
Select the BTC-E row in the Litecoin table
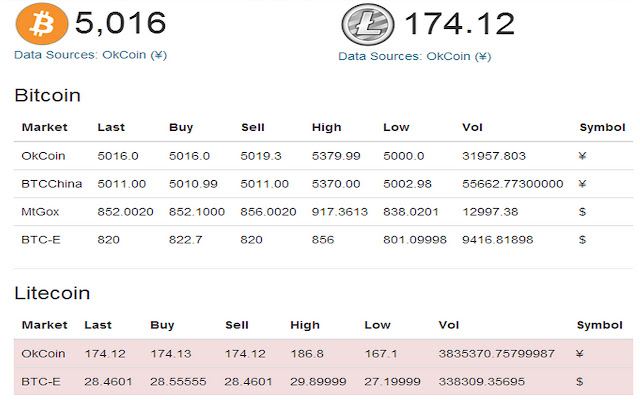[x=323, y=382]
